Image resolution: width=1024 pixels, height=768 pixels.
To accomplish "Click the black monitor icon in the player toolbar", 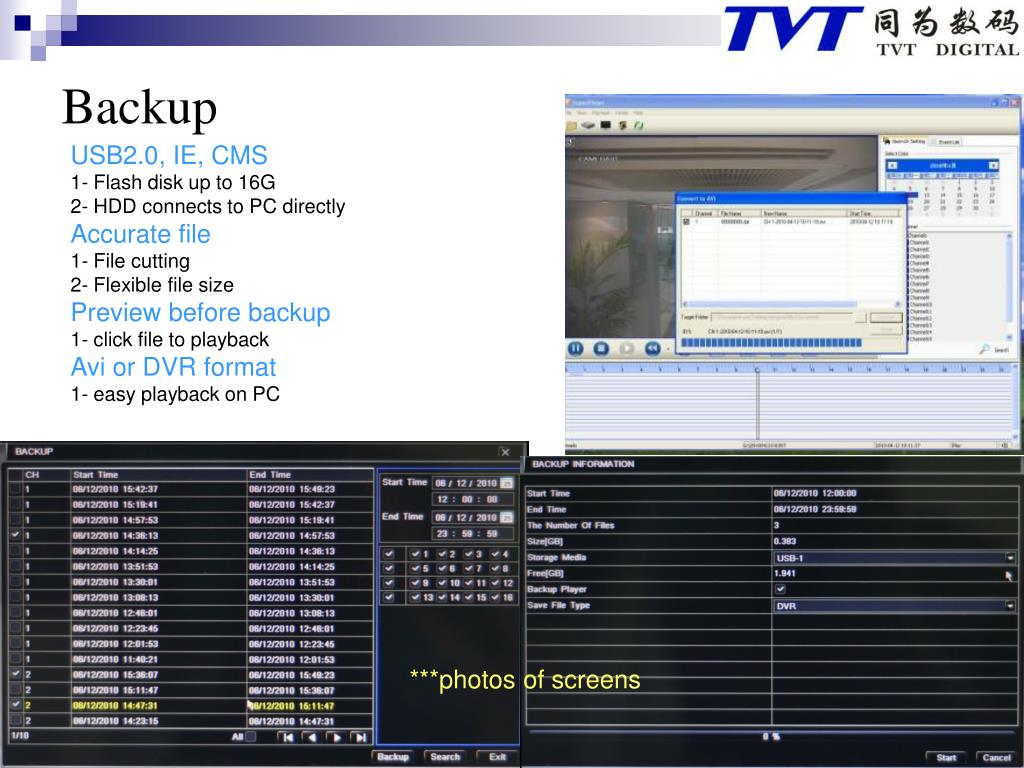I will 606,125.
